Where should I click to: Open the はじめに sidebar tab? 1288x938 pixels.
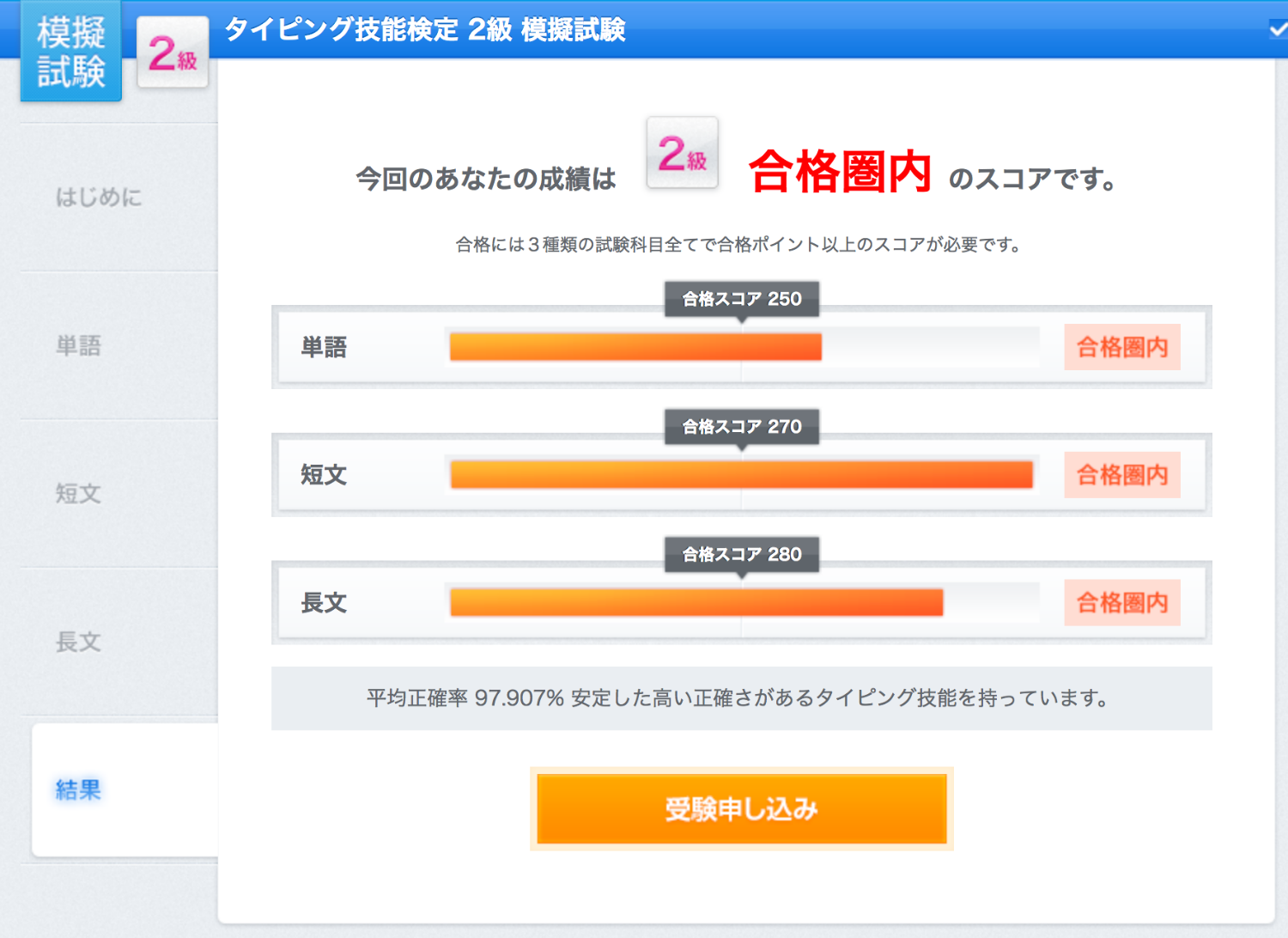tap(99, 198)
